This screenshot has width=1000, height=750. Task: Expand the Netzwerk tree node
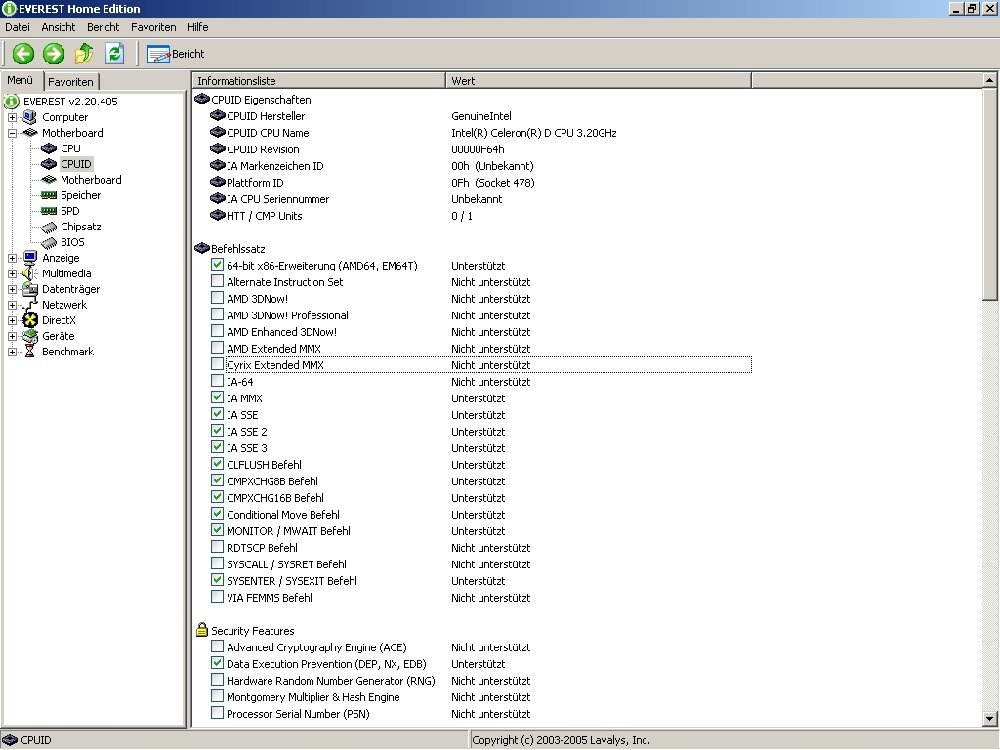coord(13,305)
